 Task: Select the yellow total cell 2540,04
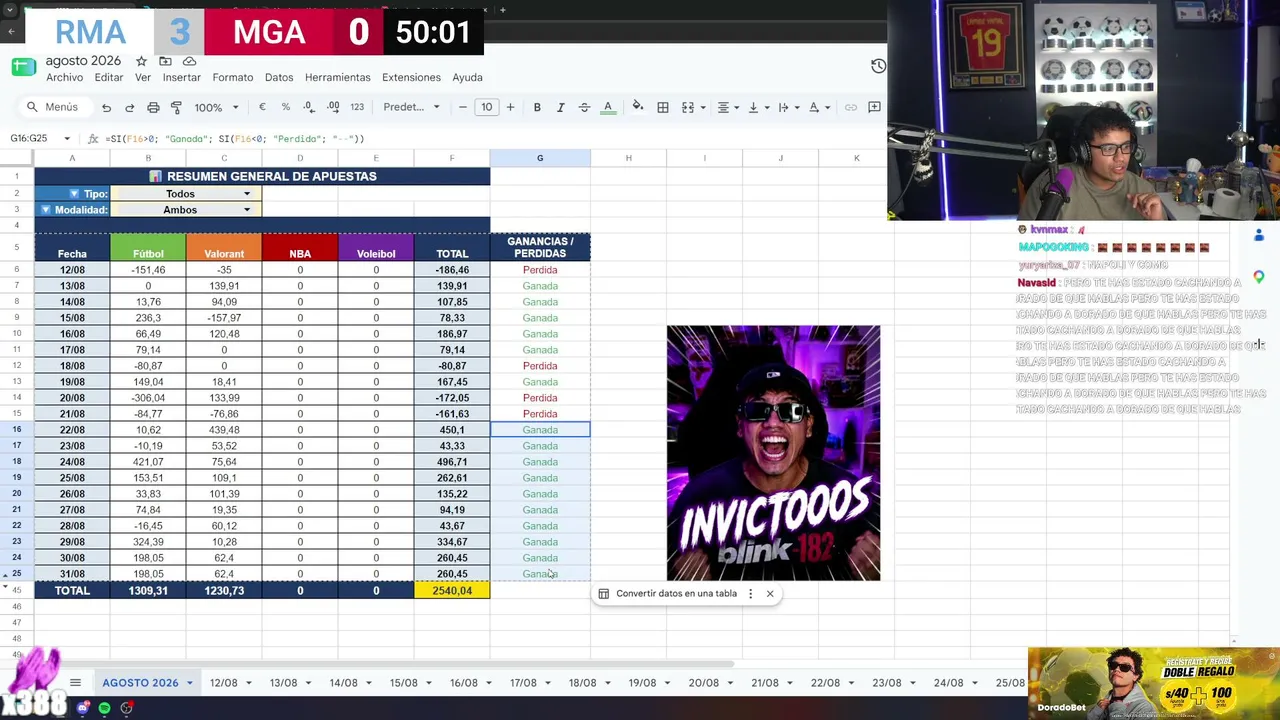(x=452, y=591)
